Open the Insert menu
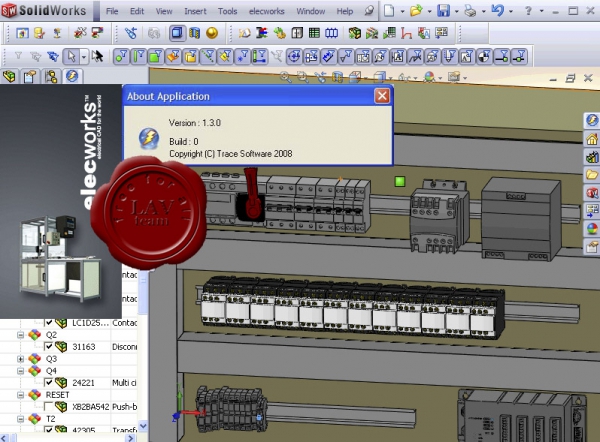 pos(195,11)
